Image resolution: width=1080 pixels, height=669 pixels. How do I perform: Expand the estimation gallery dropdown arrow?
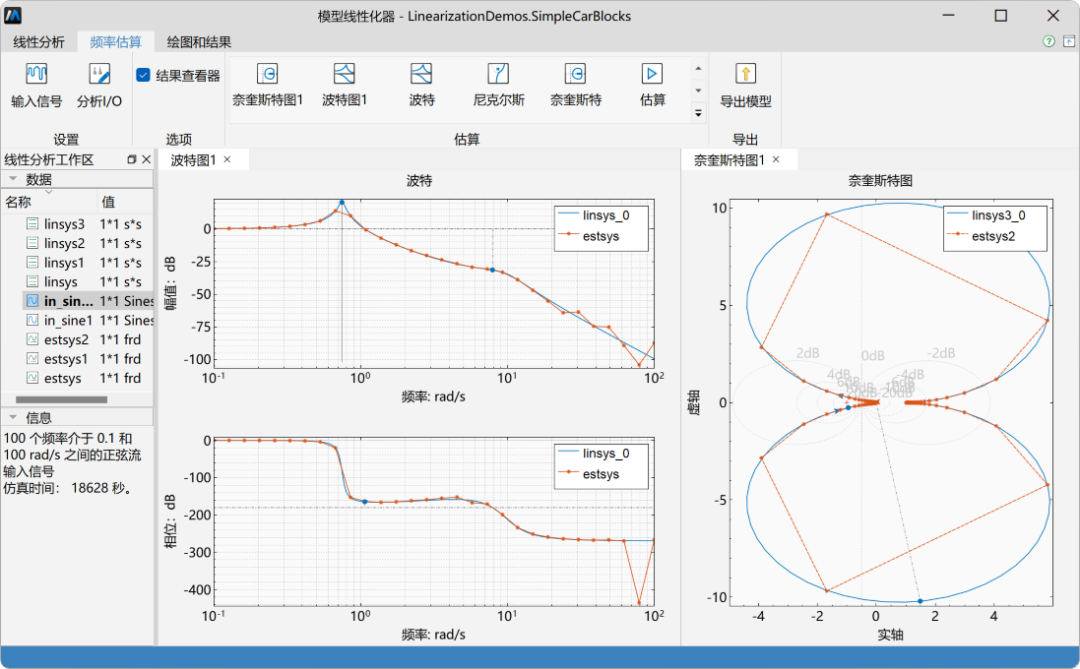pyautogui.click(x=697, y=110)
